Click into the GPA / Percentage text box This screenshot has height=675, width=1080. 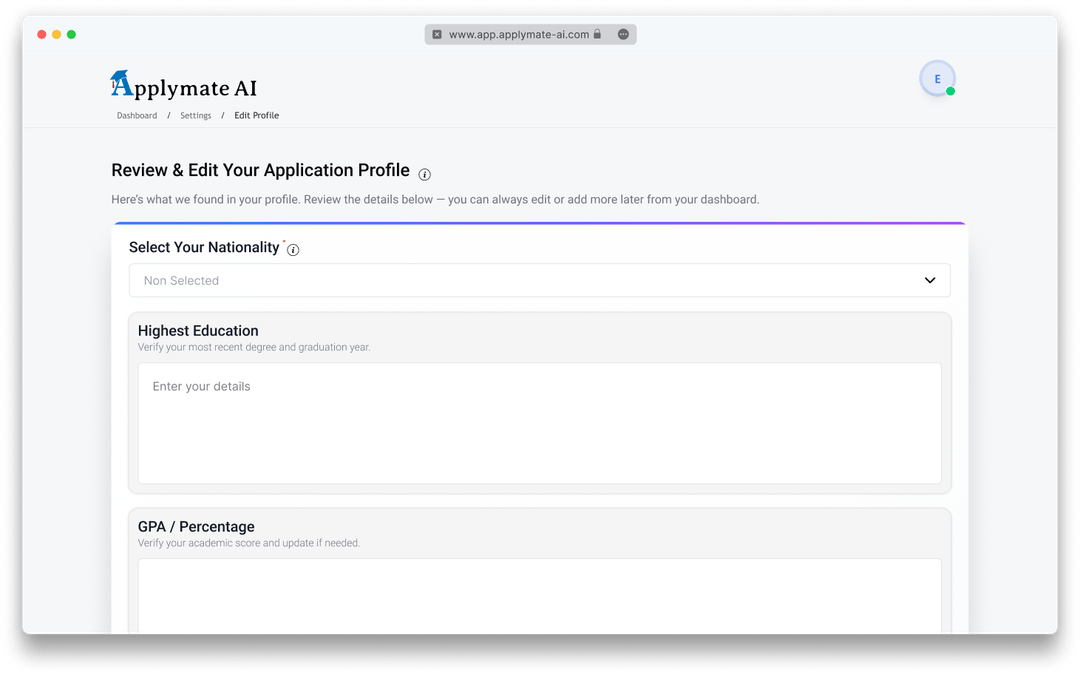pos(539,595)
